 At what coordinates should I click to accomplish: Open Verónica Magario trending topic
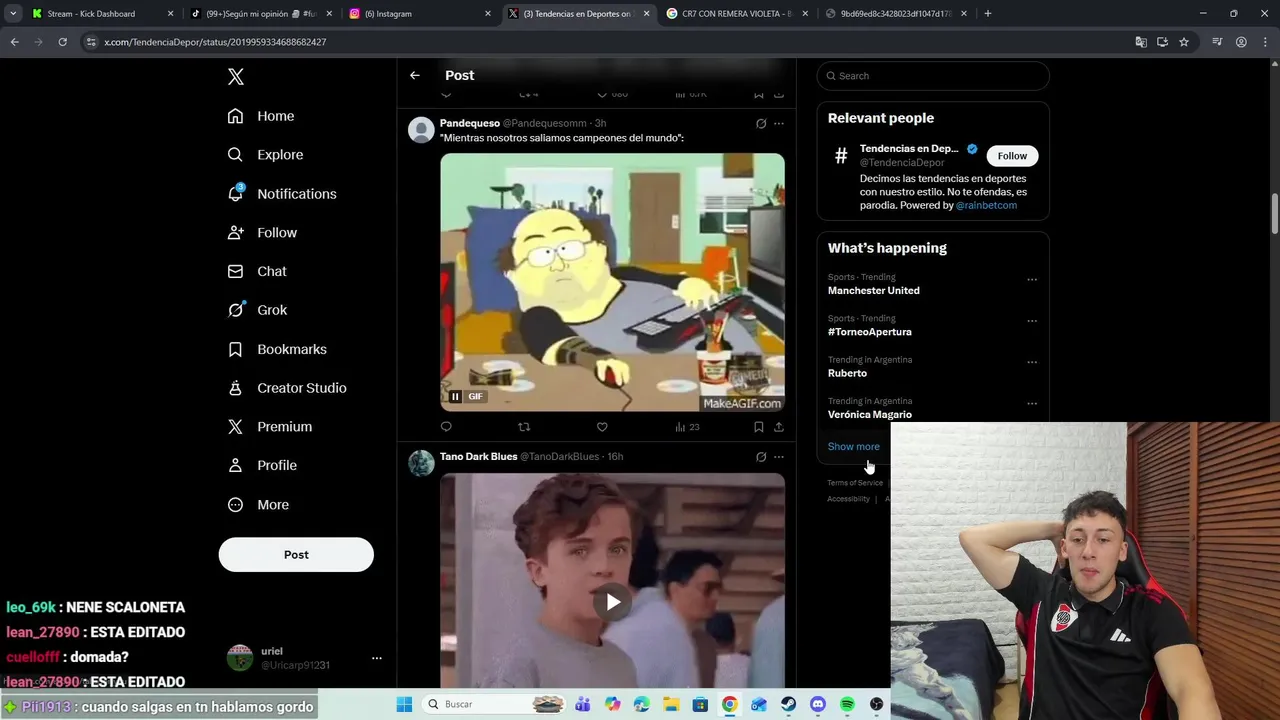pyautogui.click(x=870, y=414)
